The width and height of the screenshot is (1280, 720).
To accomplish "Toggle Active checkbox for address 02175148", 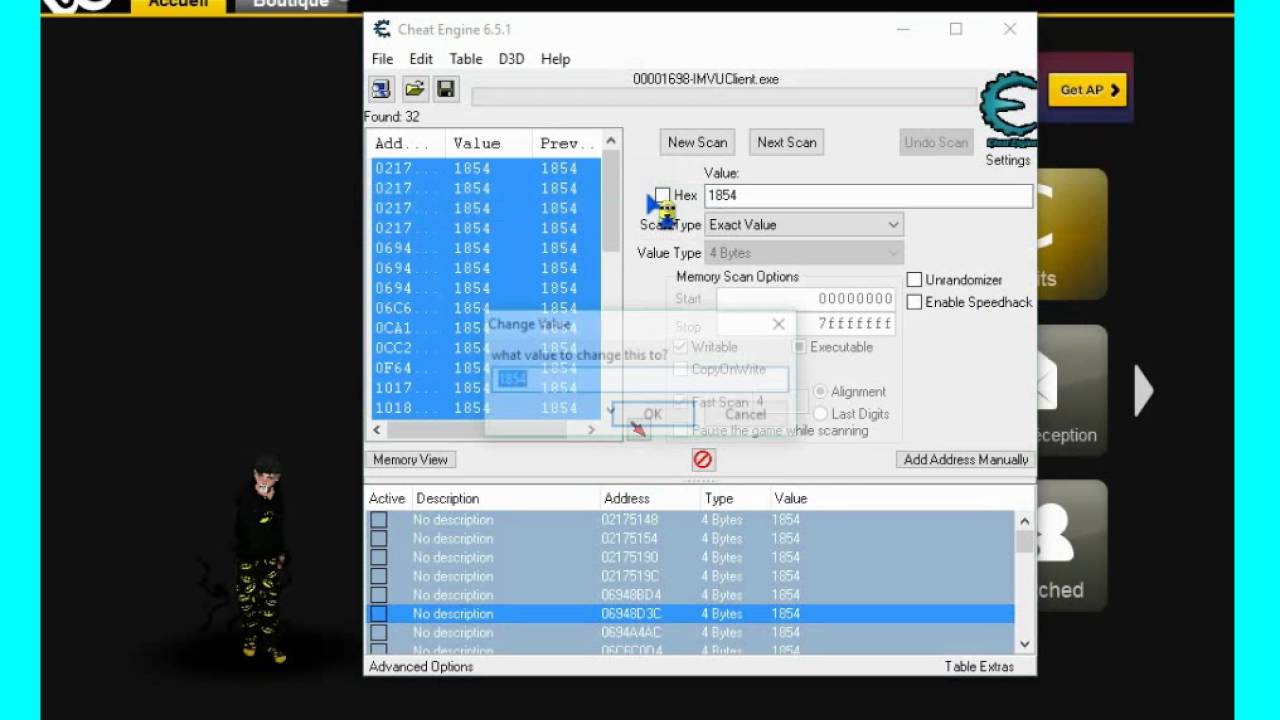I will click(x=379, y=520).
